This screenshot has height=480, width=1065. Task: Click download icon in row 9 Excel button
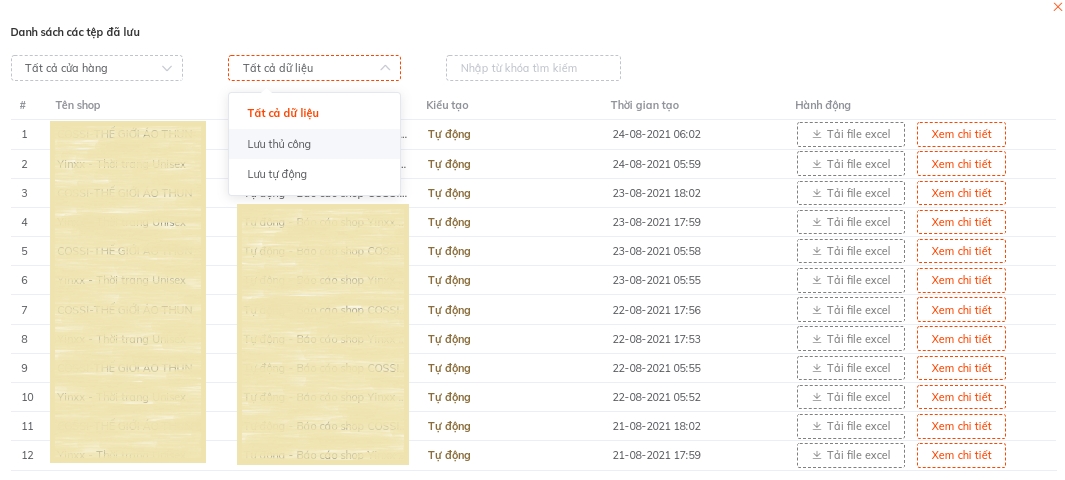click(x=816, y=368)
